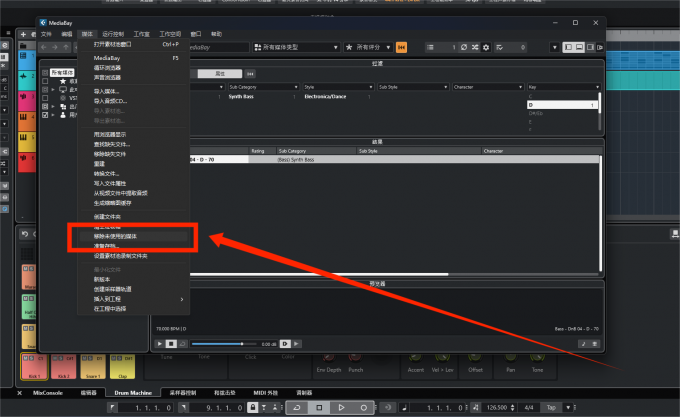Screen dimensions: 680x417
Task: Click the results list count icon in toolbar
Action: click(x=430, y=47)
